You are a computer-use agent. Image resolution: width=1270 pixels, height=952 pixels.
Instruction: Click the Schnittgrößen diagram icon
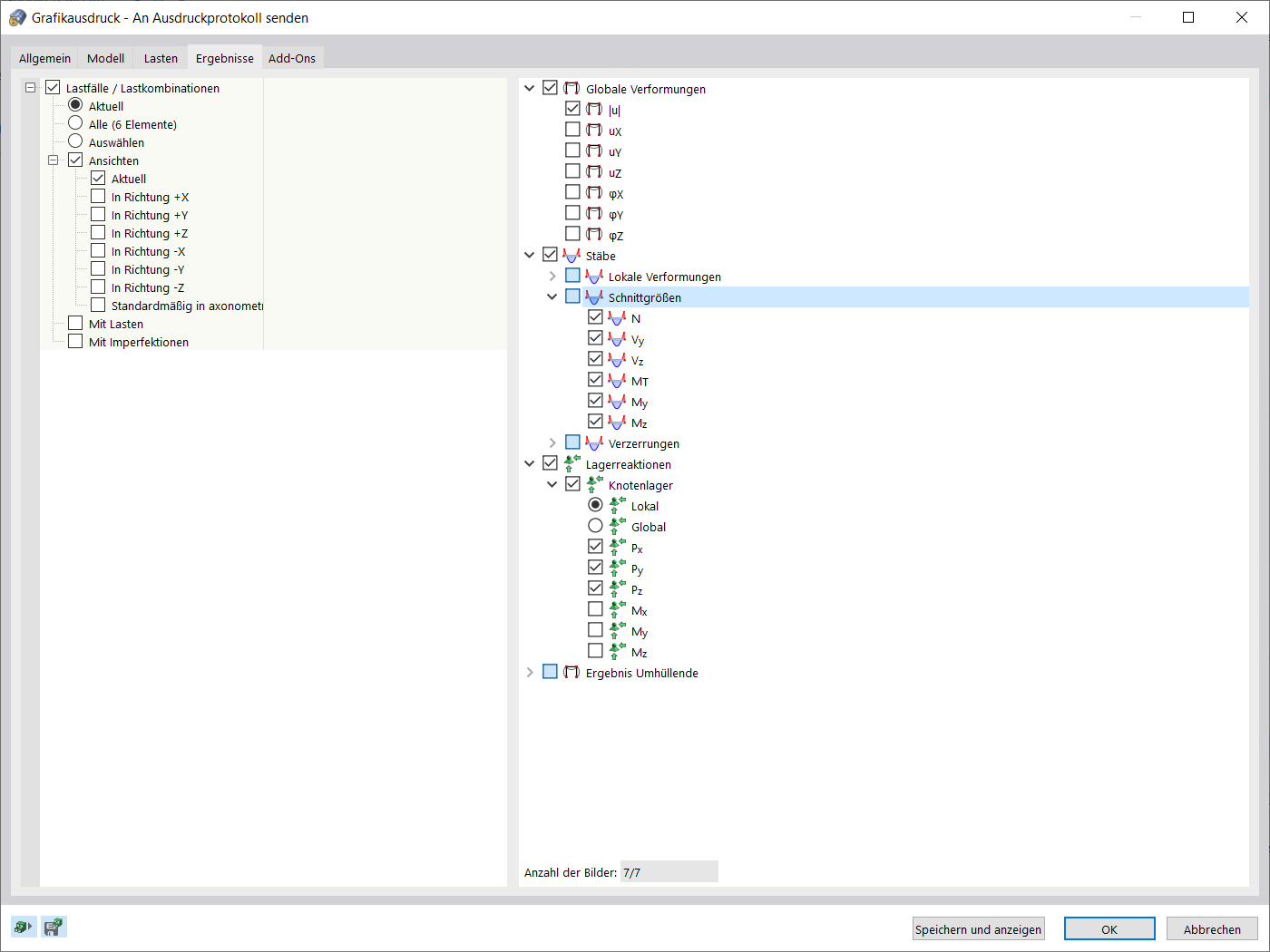pos(594,296)
